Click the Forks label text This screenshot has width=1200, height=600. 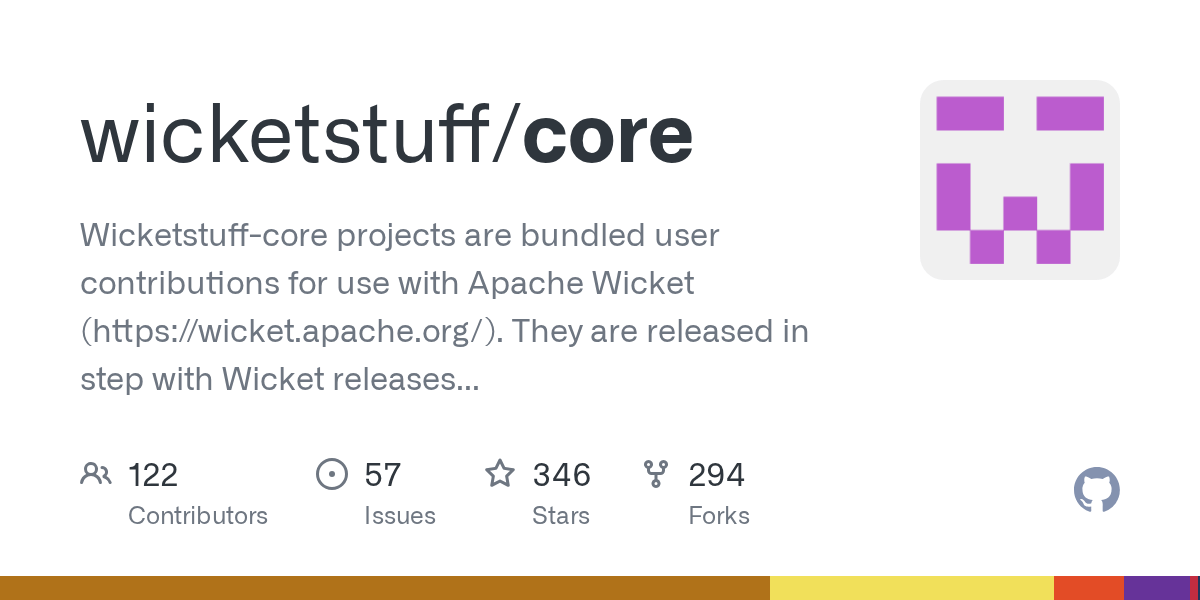tap(719, 516)
